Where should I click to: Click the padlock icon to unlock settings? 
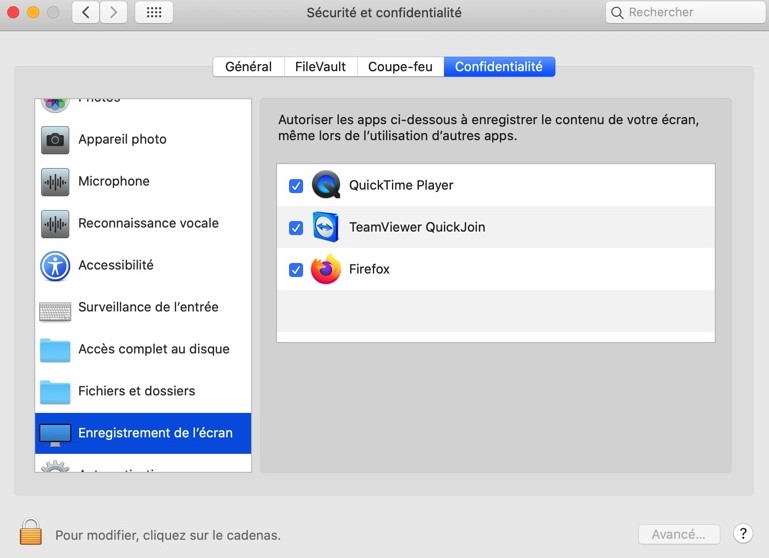(31, 532)
